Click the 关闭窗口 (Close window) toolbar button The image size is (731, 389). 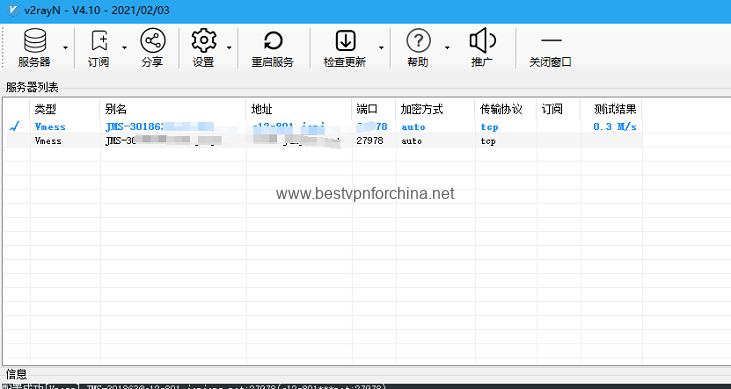pos(551,49)
